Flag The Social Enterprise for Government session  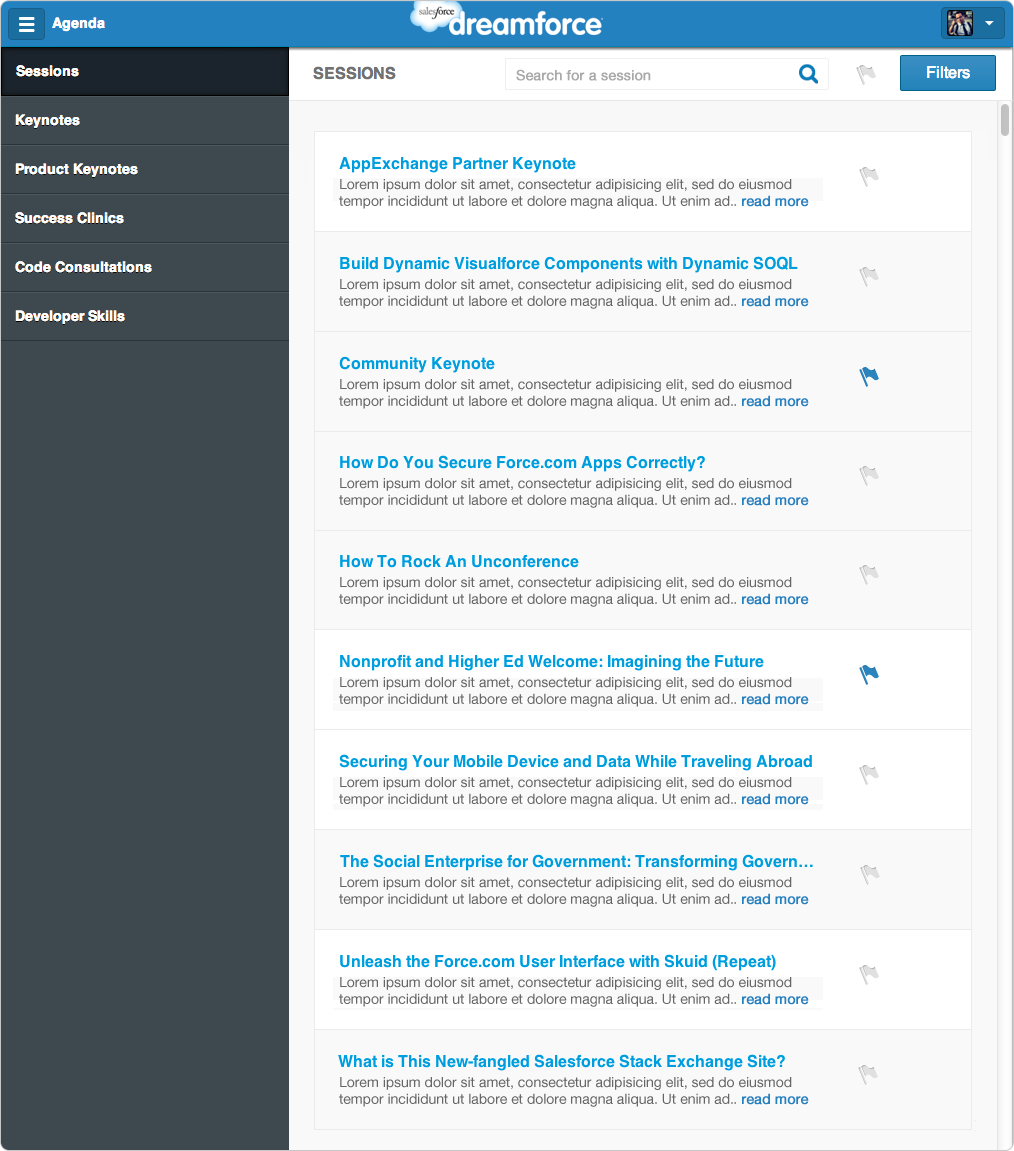pyautogui.click(x=869, y=874)
